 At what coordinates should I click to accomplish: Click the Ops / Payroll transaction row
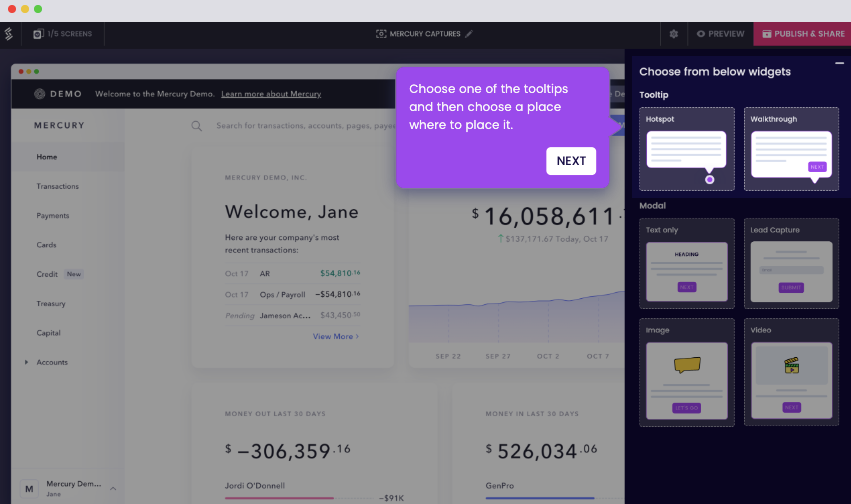coord(293,295)
